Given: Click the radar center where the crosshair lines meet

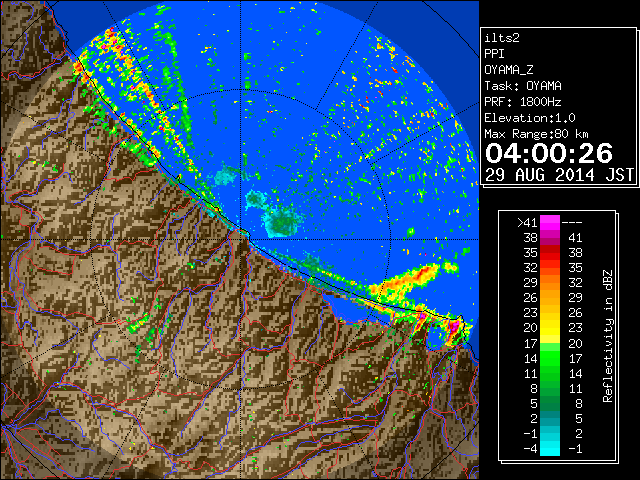Looking at the screenshot, I should tap(241, 239).
